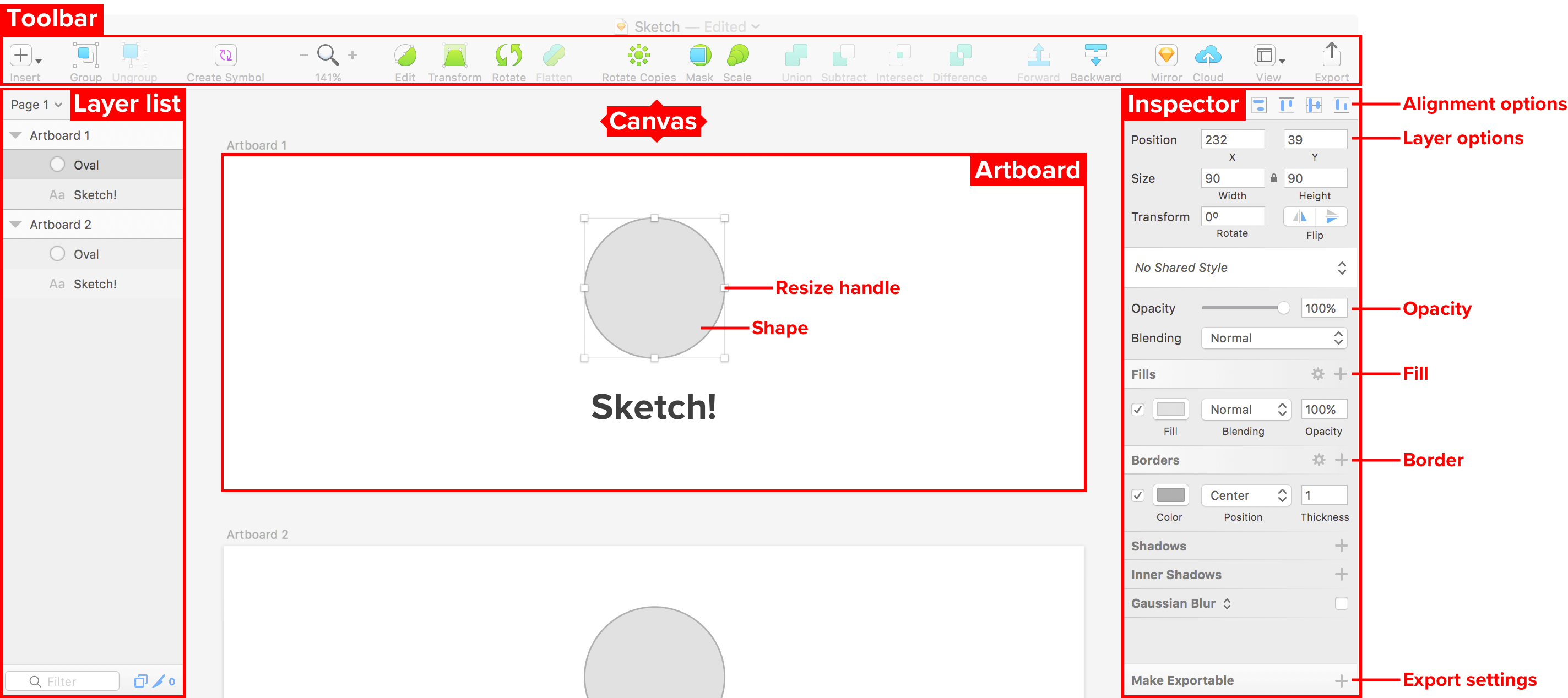Open the Page 1 dropdown
The width and height of the screenshot is (1568, 698).
[36, 105]
